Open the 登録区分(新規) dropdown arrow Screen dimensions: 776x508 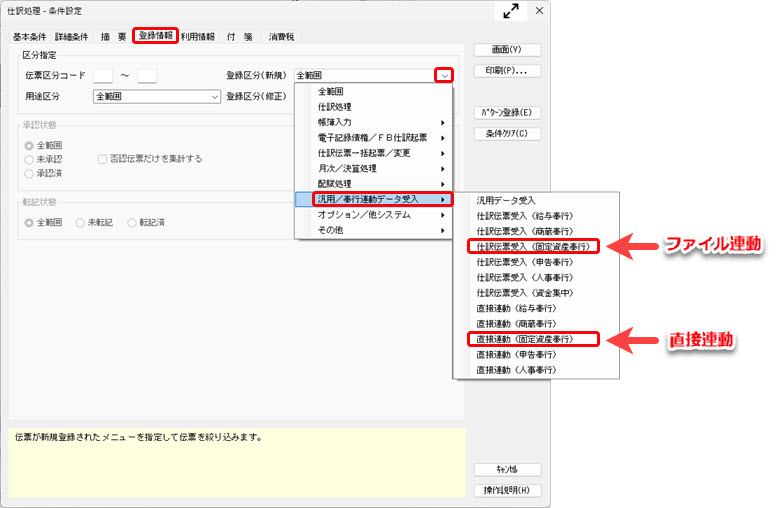coord(444,75)
